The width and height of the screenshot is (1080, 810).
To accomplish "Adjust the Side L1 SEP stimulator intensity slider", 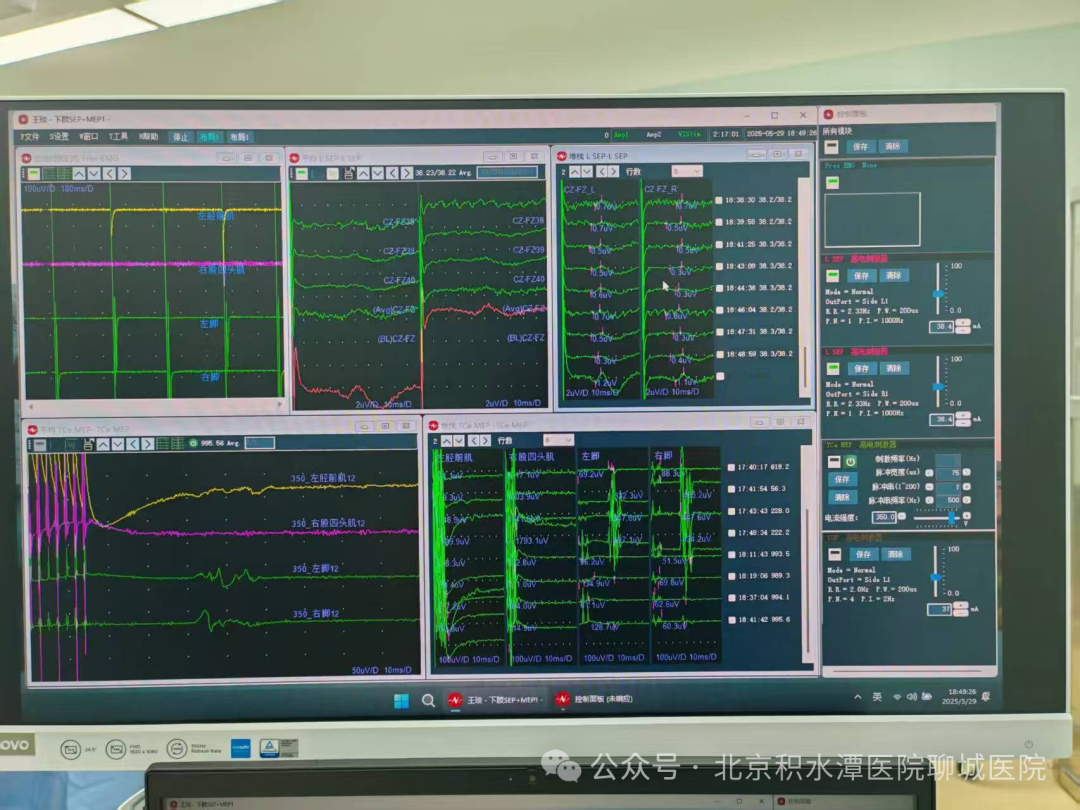I will (937, 294).
